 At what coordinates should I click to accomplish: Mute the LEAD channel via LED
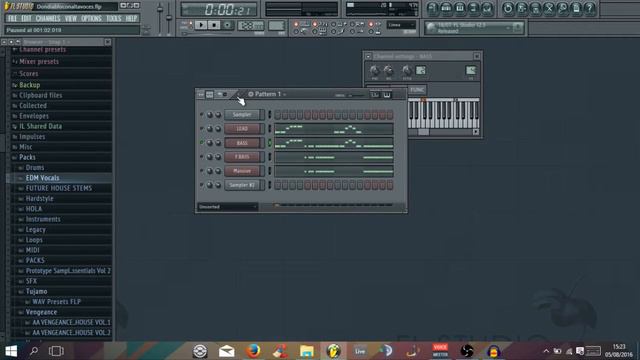[x=202, y=129]
